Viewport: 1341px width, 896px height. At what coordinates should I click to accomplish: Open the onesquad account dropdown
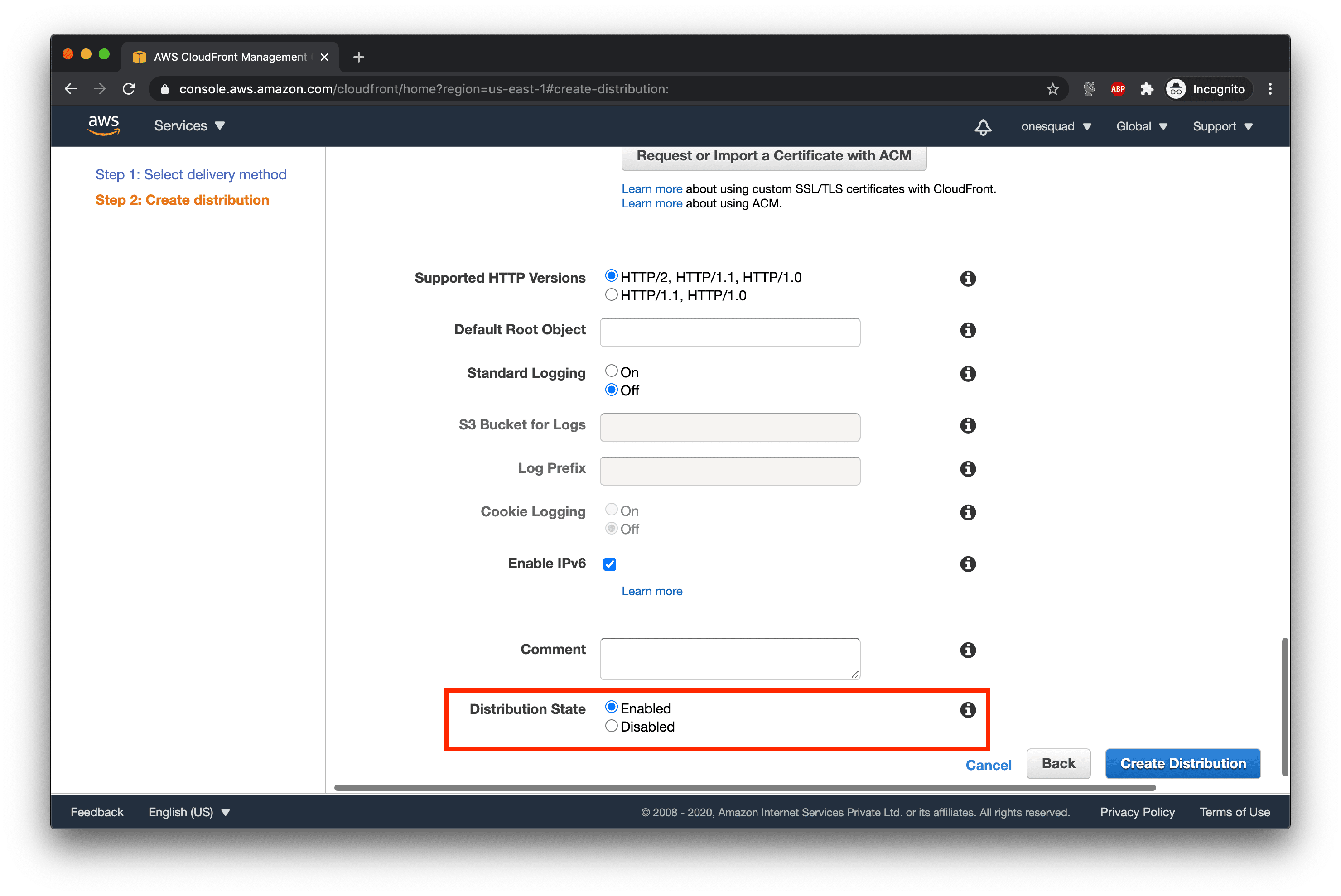point(1056,127)
